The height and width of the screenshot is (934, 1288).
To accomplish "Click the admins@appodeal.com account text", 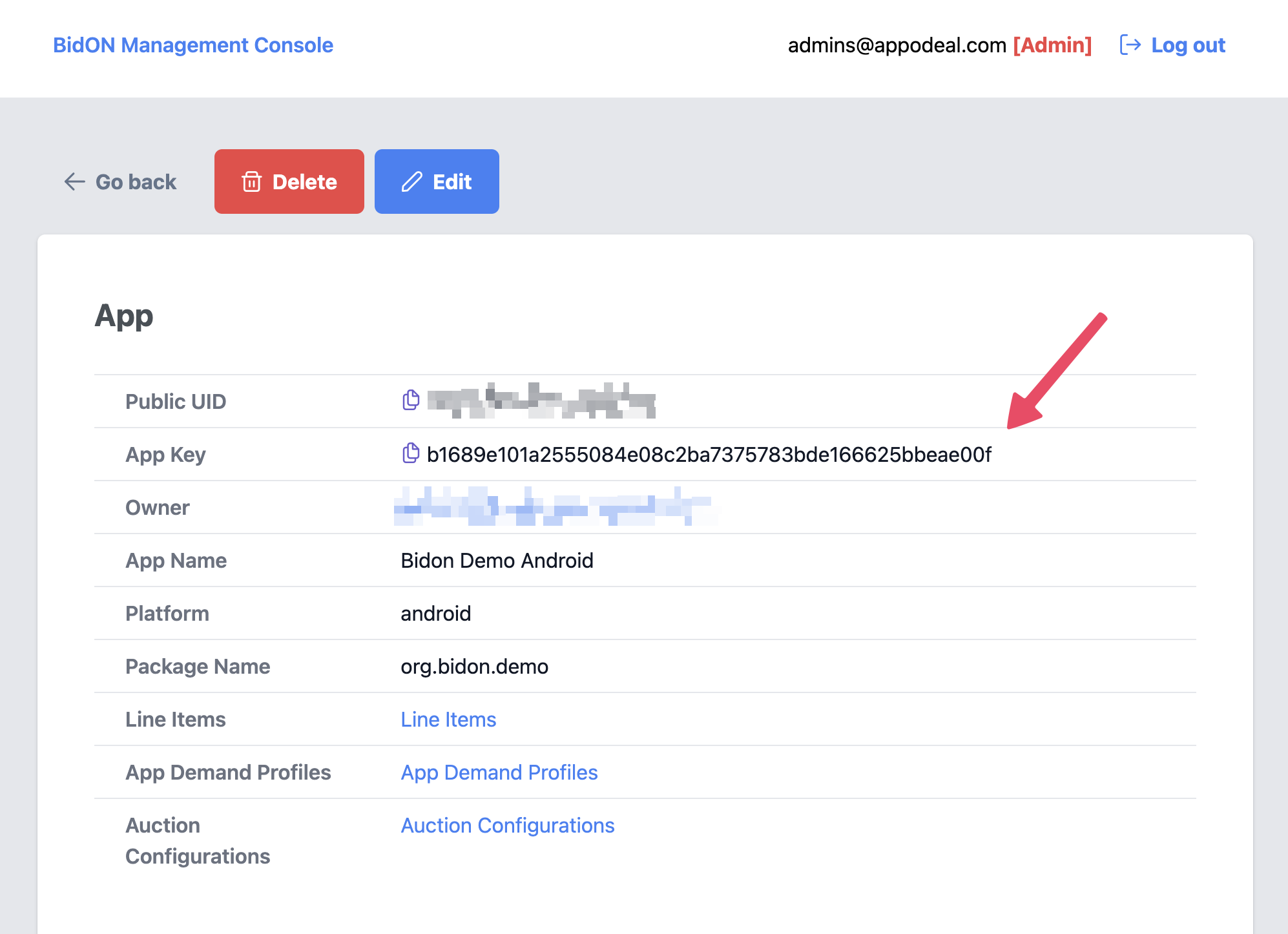I will tap(897, 45).
